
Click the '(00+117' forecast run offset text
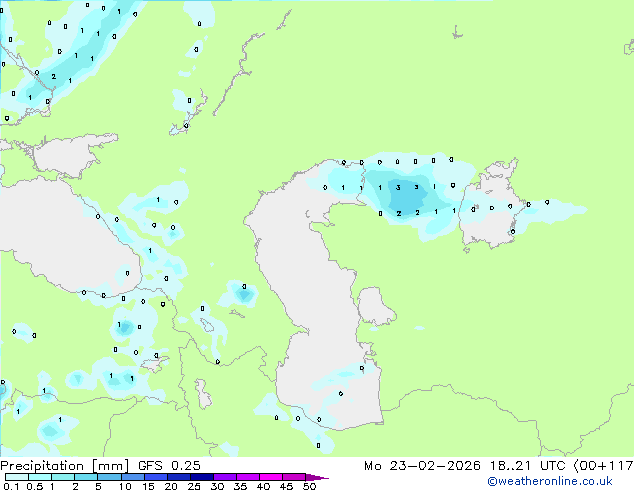pos(603,466)
